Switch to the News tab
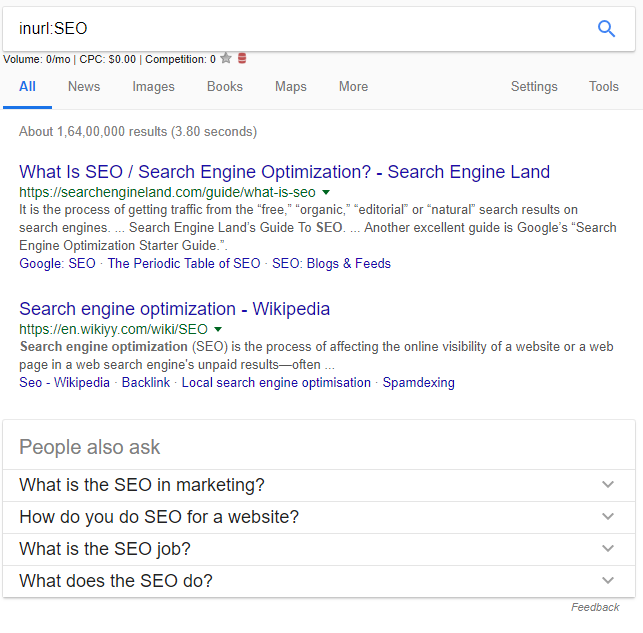 point(84,87)
